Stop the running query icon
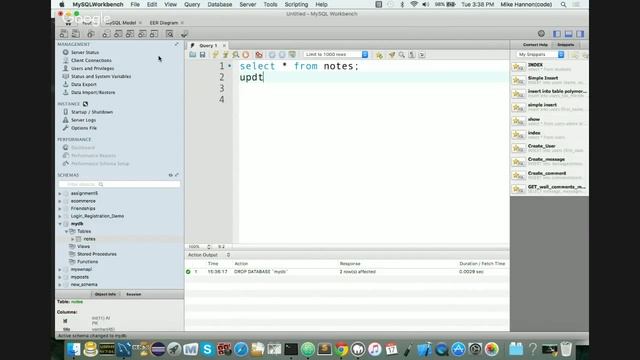The height and width of the screenshot is (360, 640). click(x=246, y=55)
